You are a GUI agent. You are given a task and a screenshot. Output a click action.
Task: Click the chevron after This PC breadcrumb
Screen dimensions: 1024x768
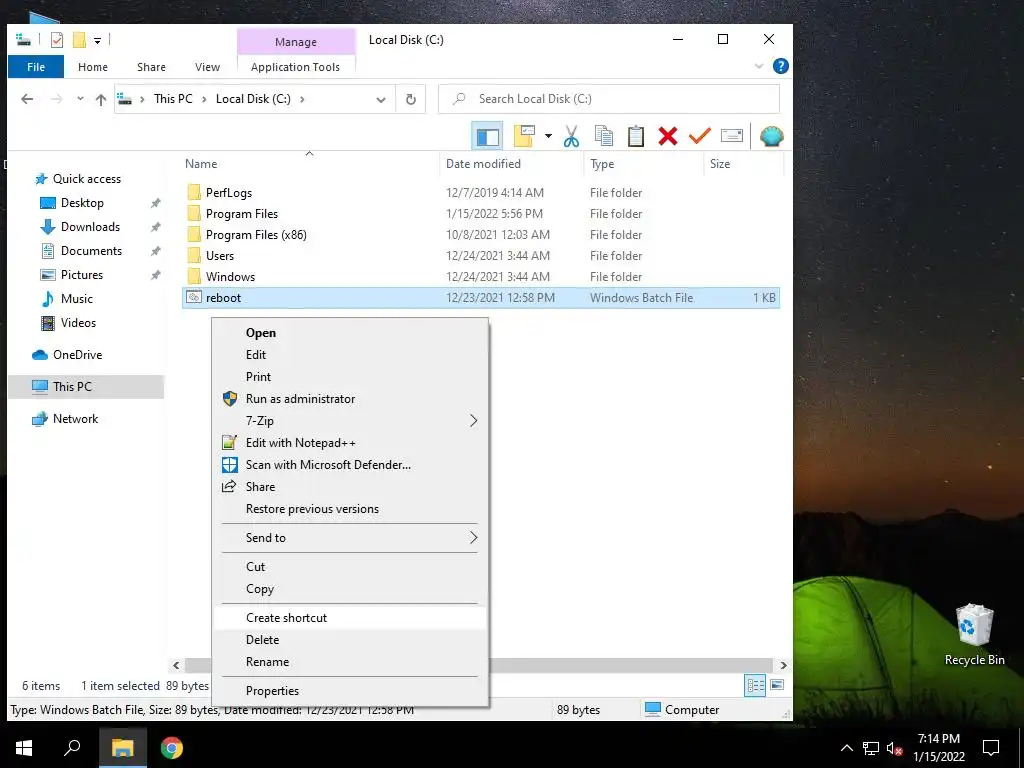click(x=204, y=99)
